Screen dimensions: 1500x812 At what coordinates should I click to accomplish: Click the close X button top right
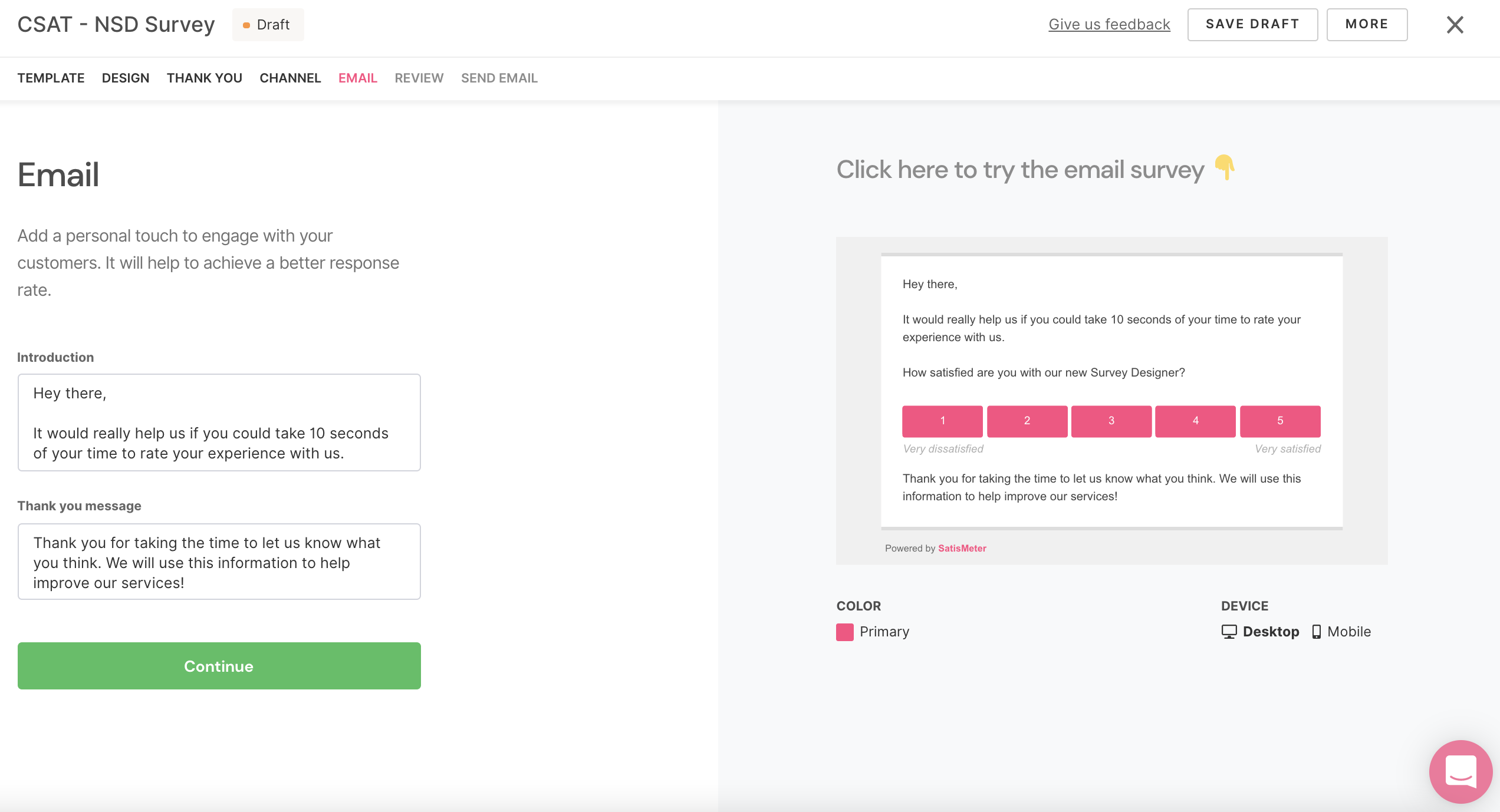(1457, 25)
